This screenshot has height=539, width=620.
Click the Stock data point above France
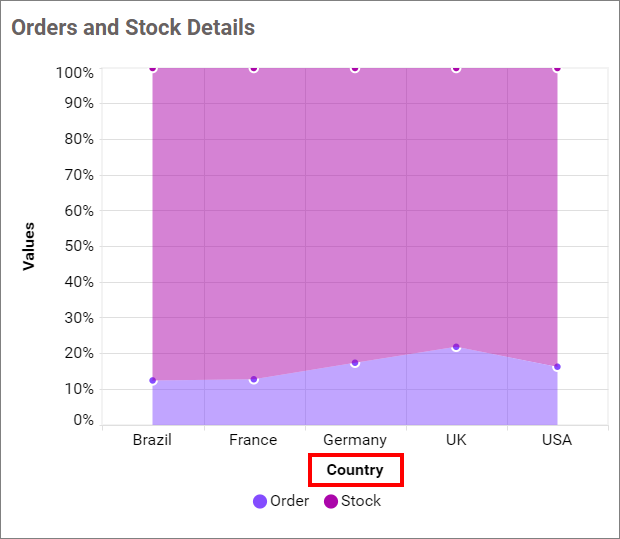[x=254, y=69]
